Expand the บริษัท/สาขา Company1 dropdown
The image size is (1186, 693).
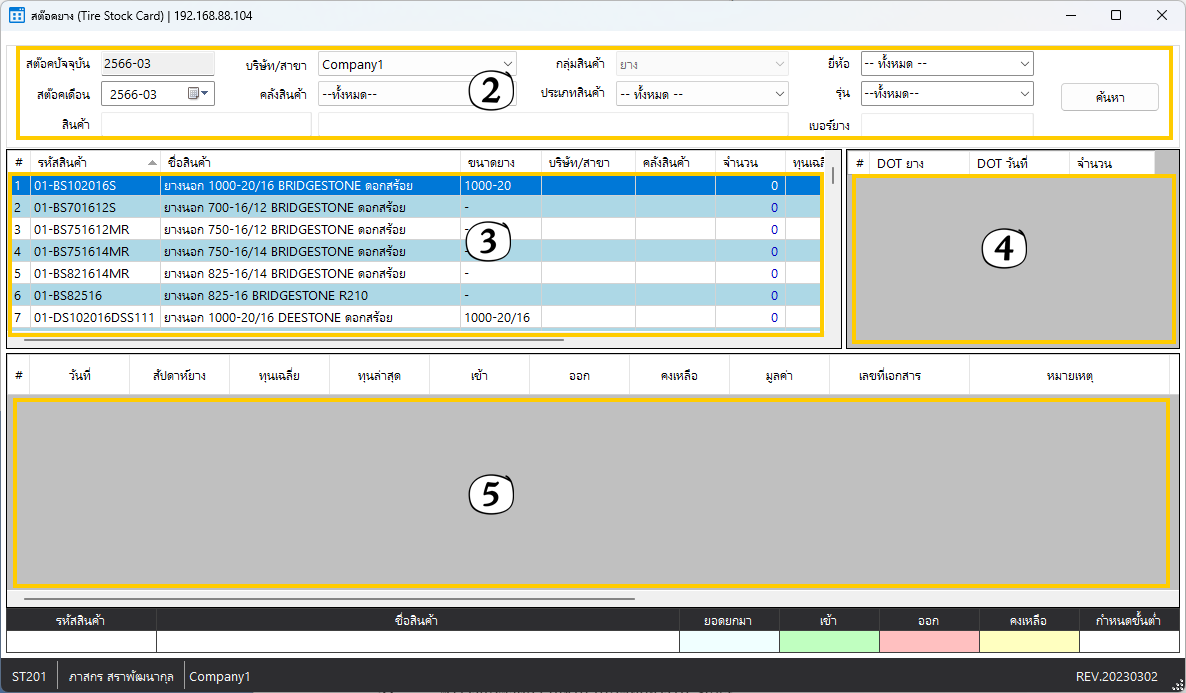508,64
